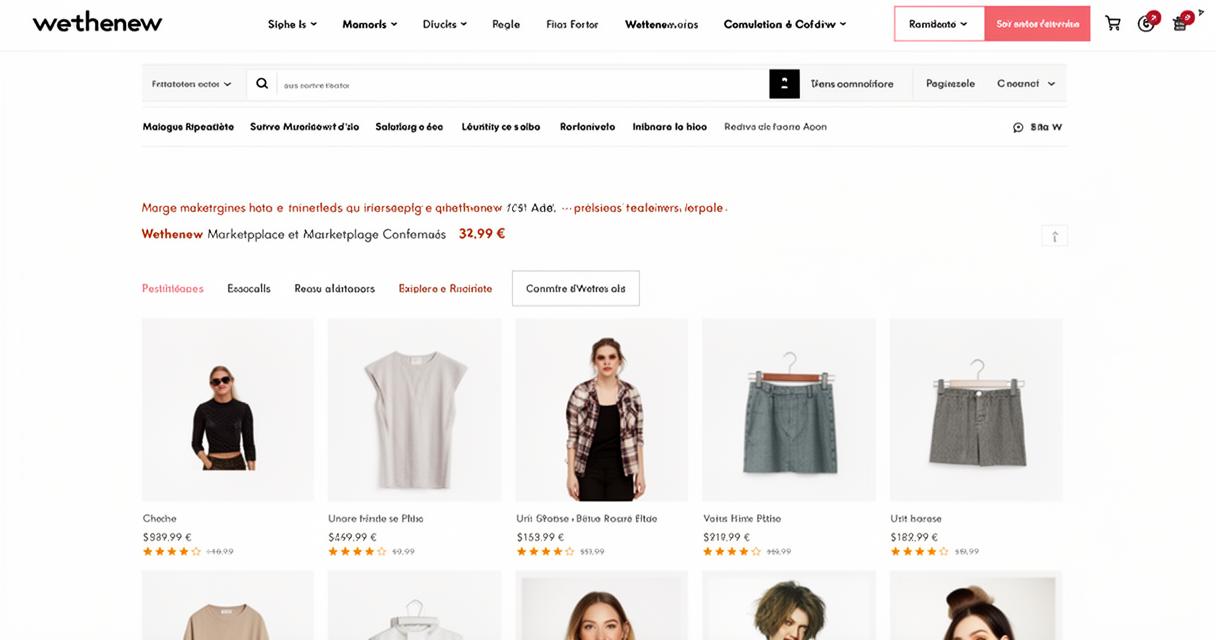Open the Romdente dropdown button

coord(939,24)
